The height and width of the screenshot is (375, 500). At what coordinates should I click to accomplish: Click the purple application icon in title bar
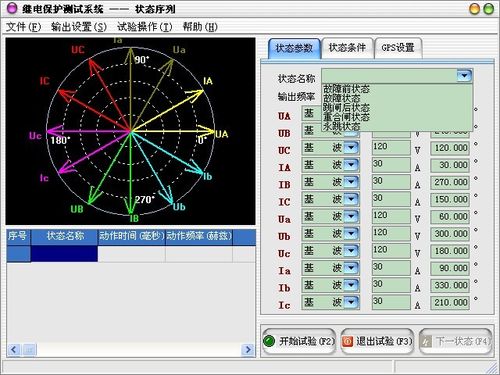[x=12, y=8]
